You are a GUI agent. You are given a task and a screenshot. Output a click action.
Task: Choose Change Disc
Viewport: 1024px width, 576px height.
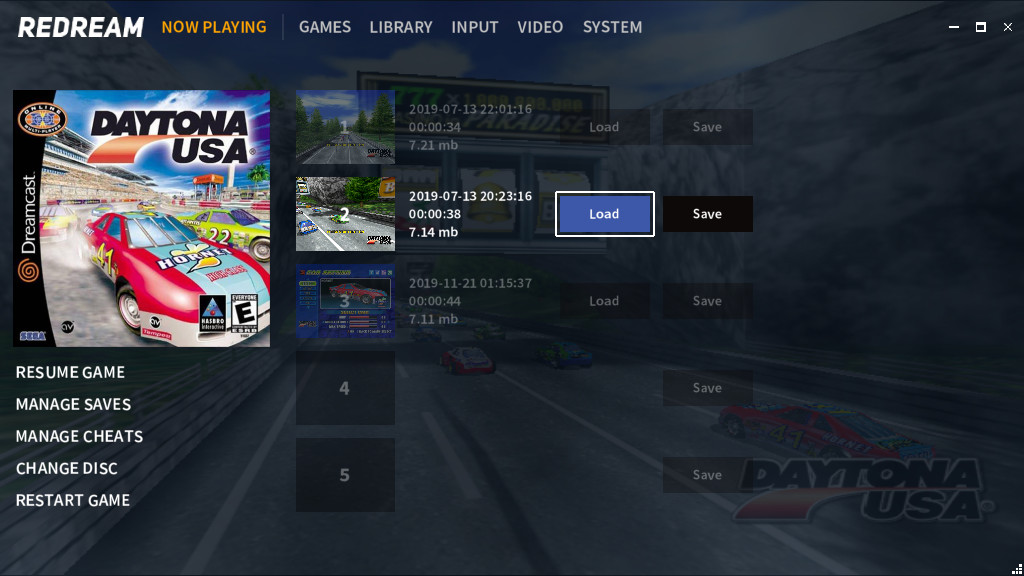point(67,468)
